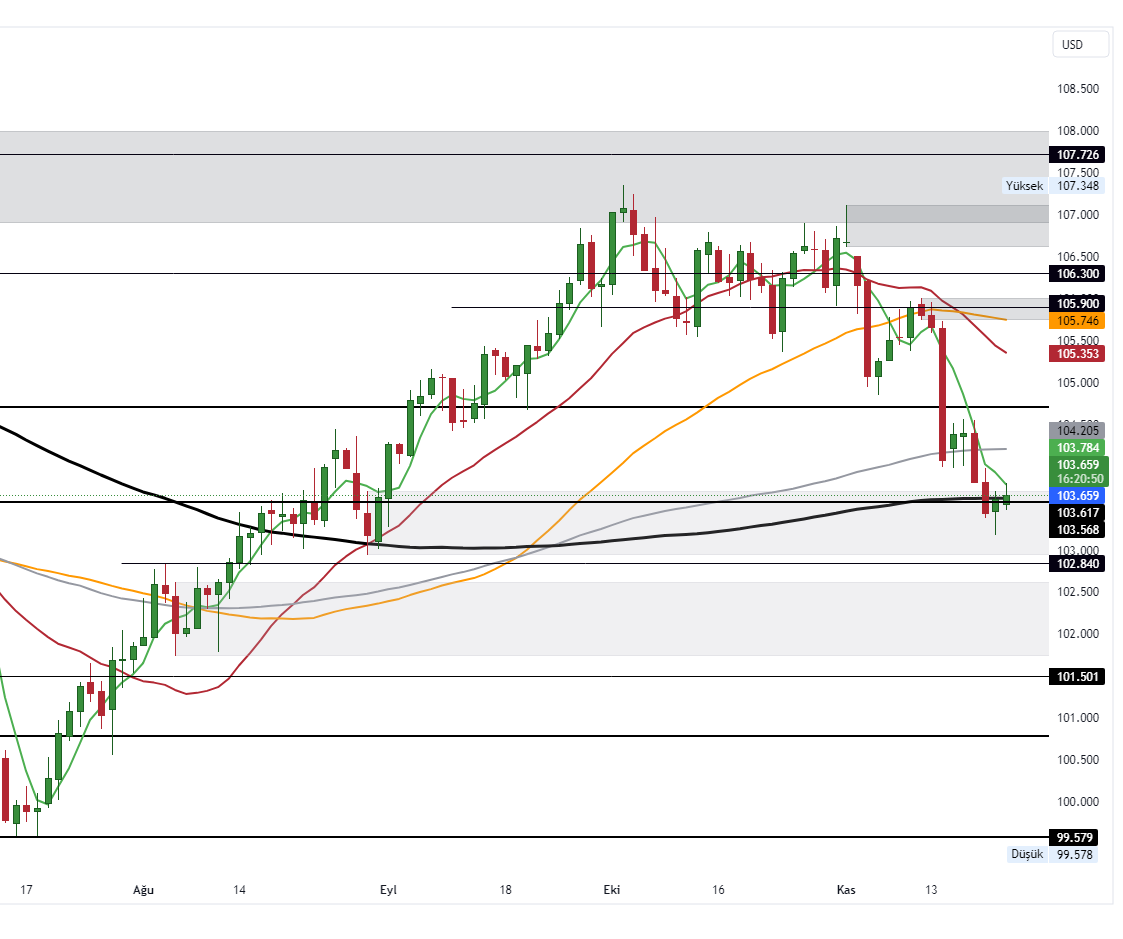Select the red 105.353 moving average label
This screenshot has width=1123, height=939.
click(1078, 353)
